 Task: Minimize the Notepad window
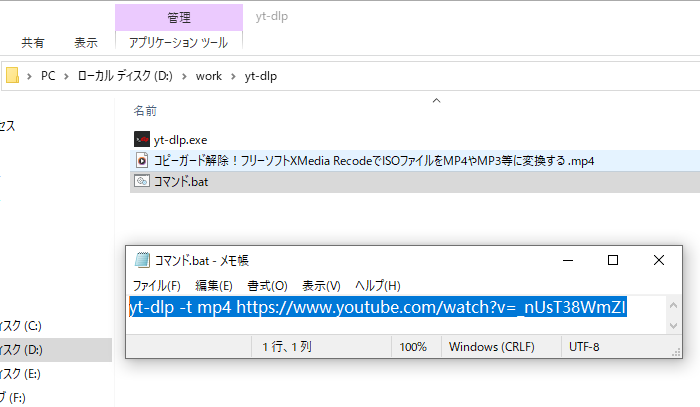568,260
